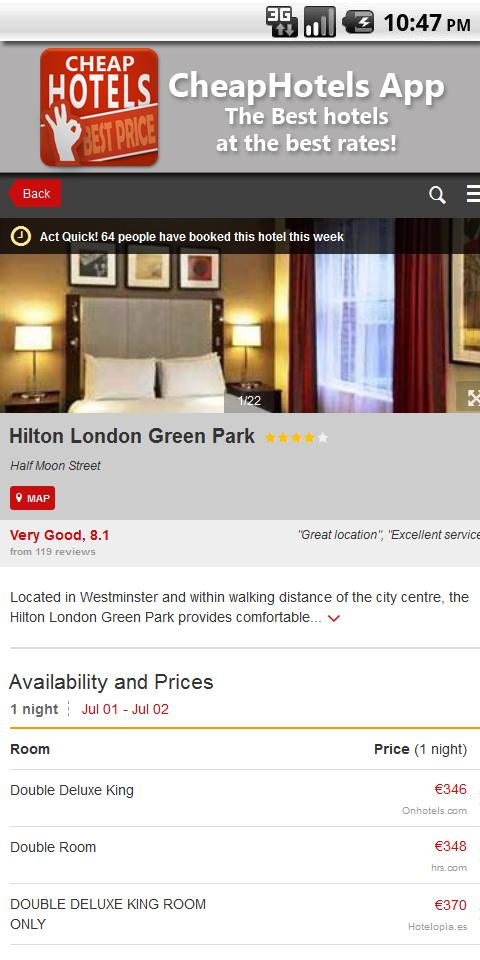Choose DOUBLE DELUXE KING ROOM ONLY €370
The image size is (480, 960).
click(240, 914)
